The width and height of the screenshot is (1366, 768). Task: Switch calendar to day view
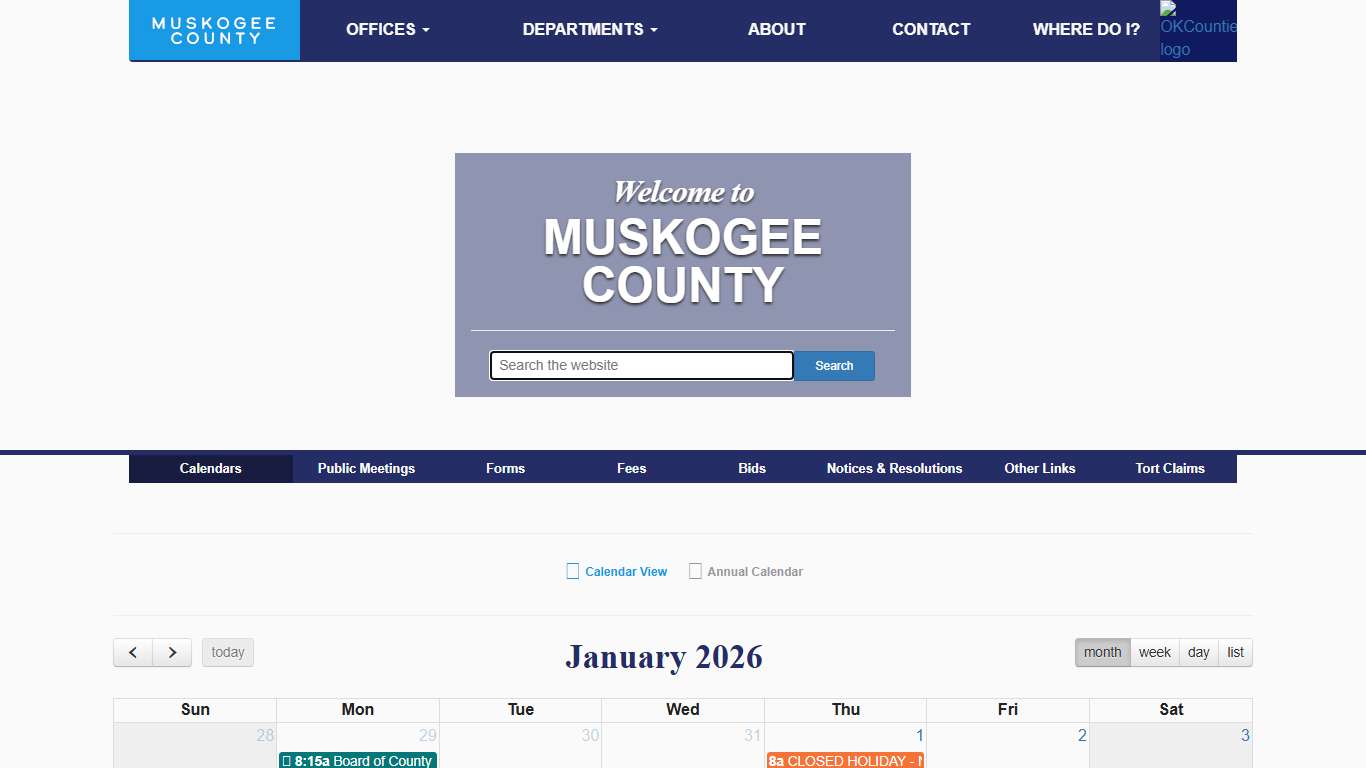(1198, 653)
